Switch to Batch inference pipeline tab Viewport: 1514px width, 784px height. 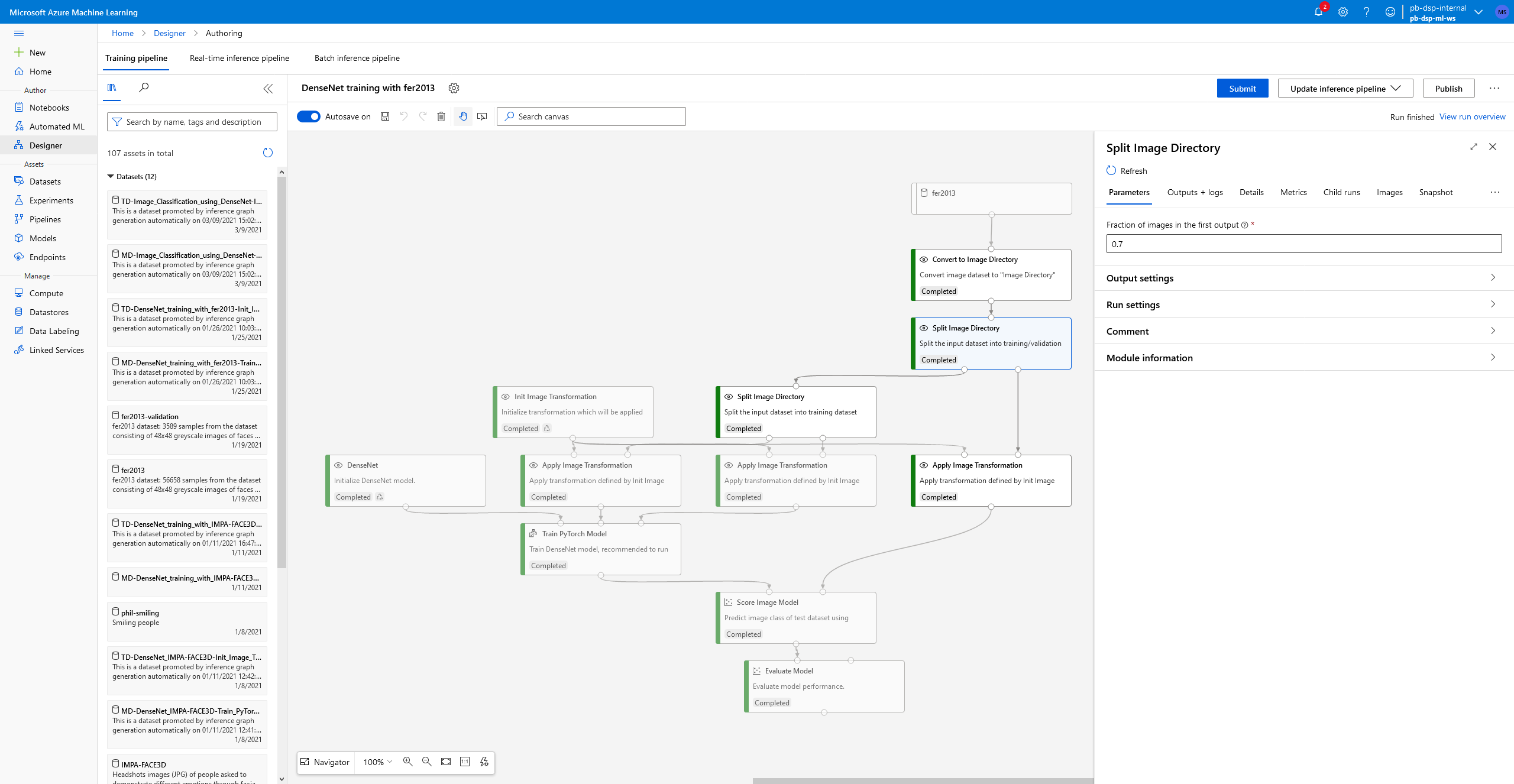[357, 58]
